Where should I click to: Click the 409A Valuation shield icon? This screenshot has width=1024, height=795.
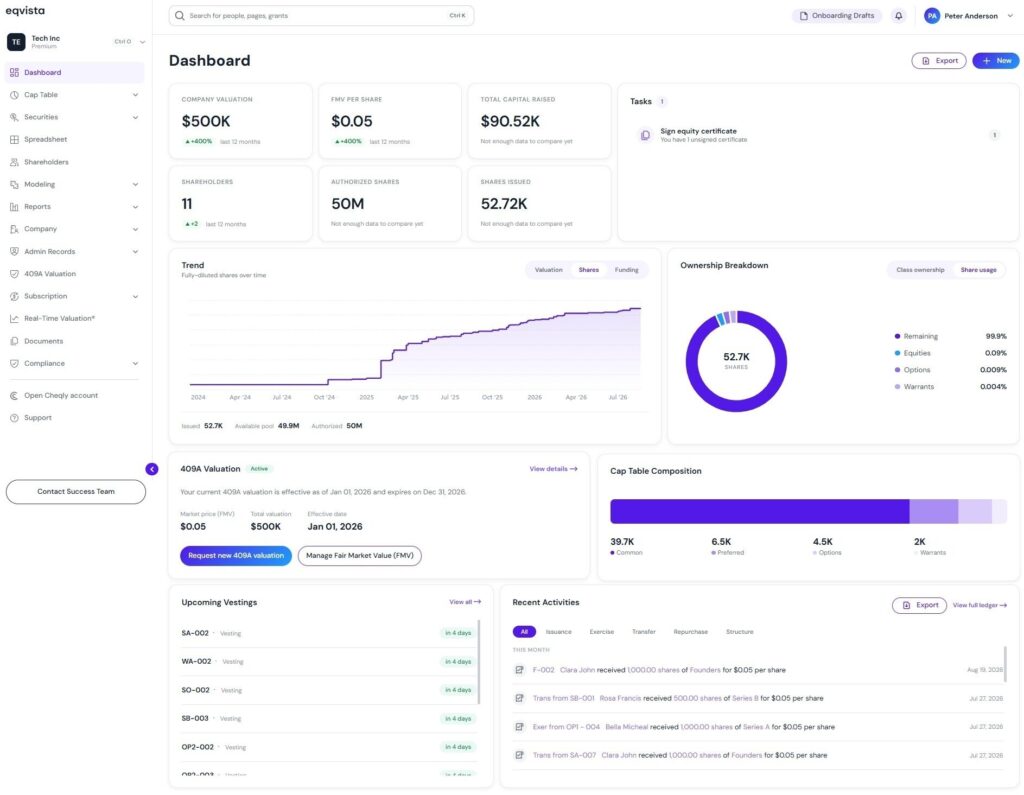pyautogui.click(x=14, y=274)
